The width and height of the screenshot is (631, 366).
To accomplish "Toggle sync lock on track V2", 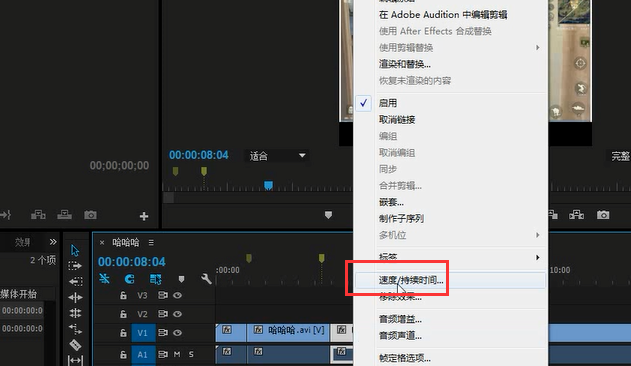I will click(163, 314).
